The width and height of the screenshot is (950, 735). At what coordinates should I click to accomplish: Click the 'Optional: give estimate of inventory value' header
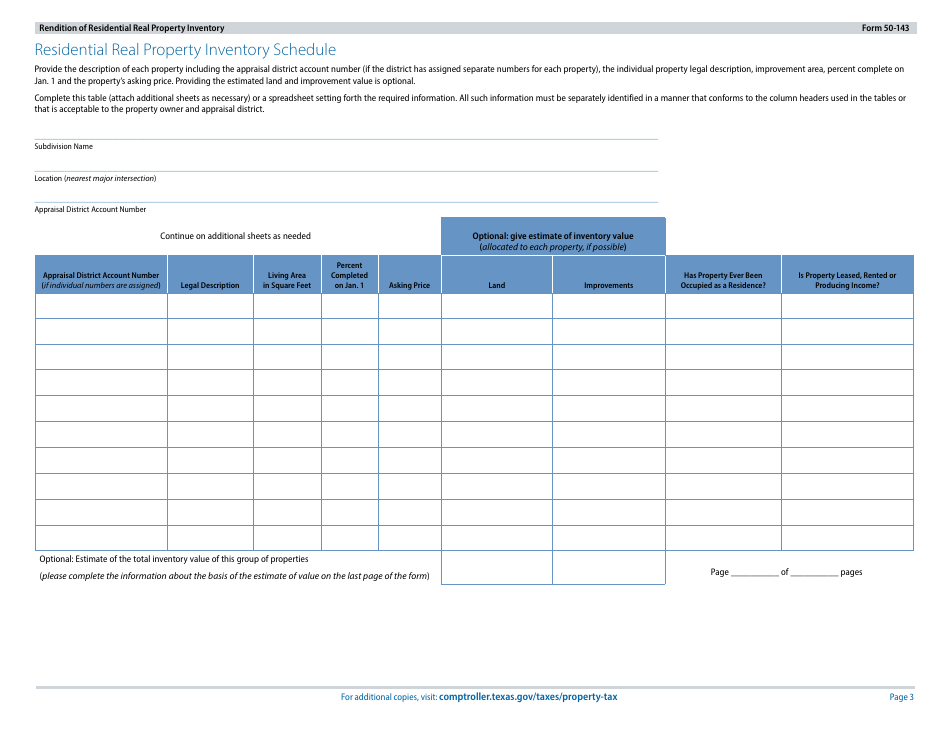tap(553, 237)
